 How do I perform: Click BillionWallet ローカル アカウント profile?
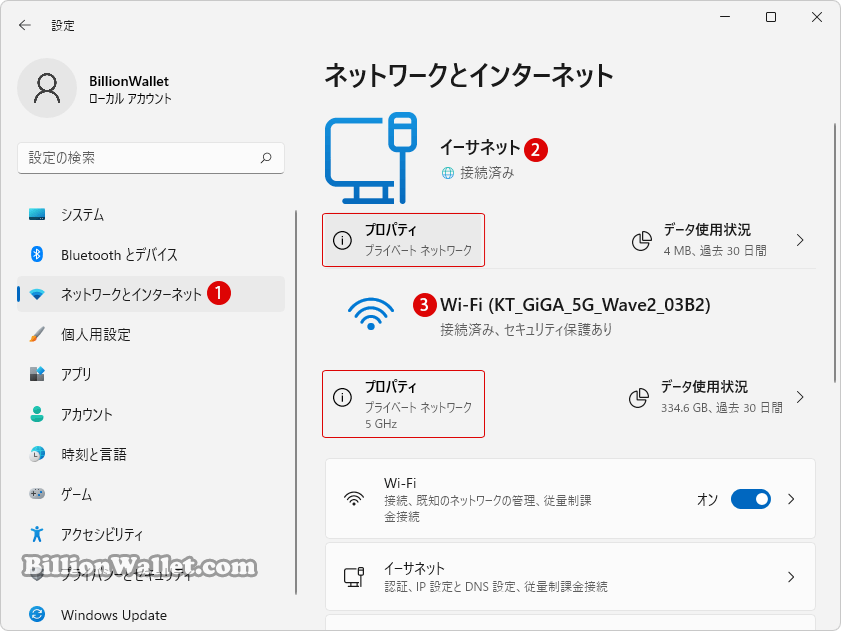click(95, 89)
